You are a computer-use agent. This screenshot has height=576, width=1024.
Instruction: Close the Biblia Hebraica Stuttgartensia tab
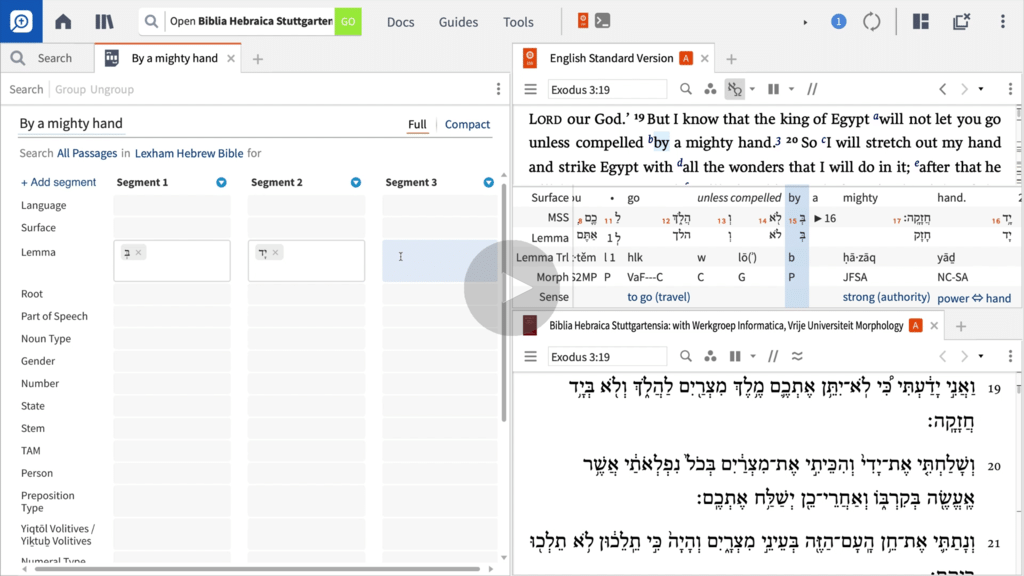pos(935,325)
